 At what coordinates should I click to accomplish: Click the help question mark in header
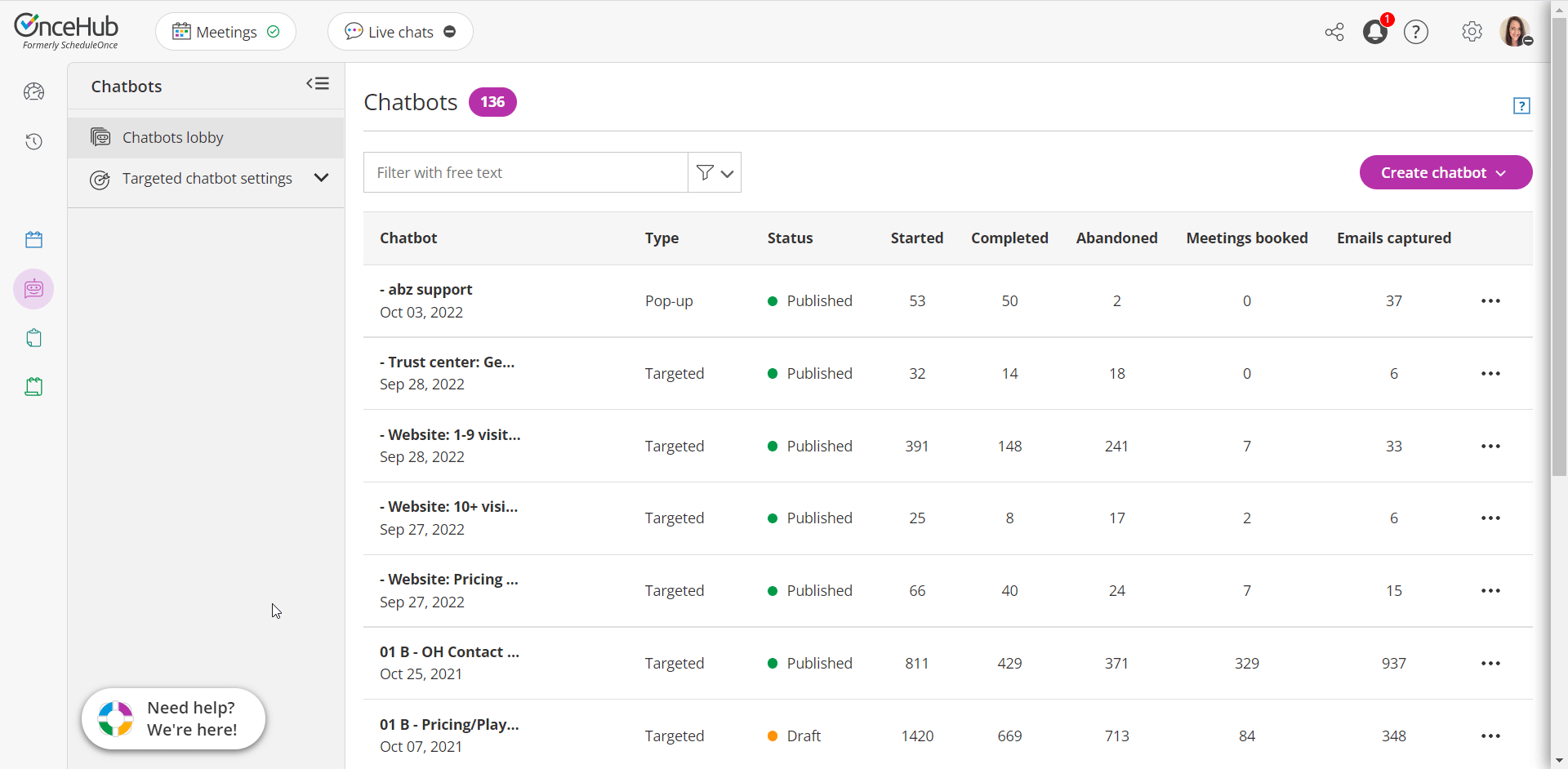tap(1416, 32)
